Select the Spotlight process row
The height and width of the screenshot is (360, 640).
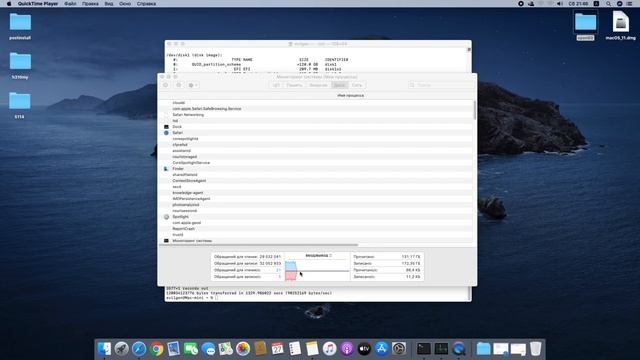(316, 217)
